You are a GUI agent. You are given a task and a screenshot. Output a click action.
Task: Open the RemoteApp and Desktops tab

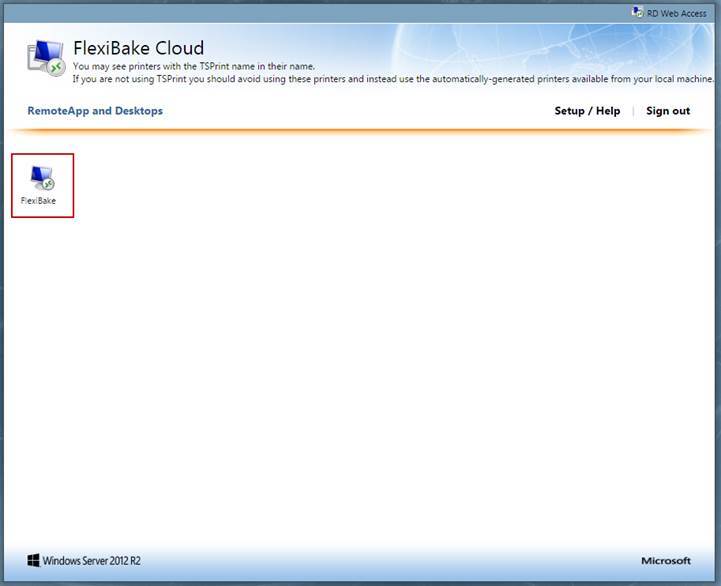[95, 111]
